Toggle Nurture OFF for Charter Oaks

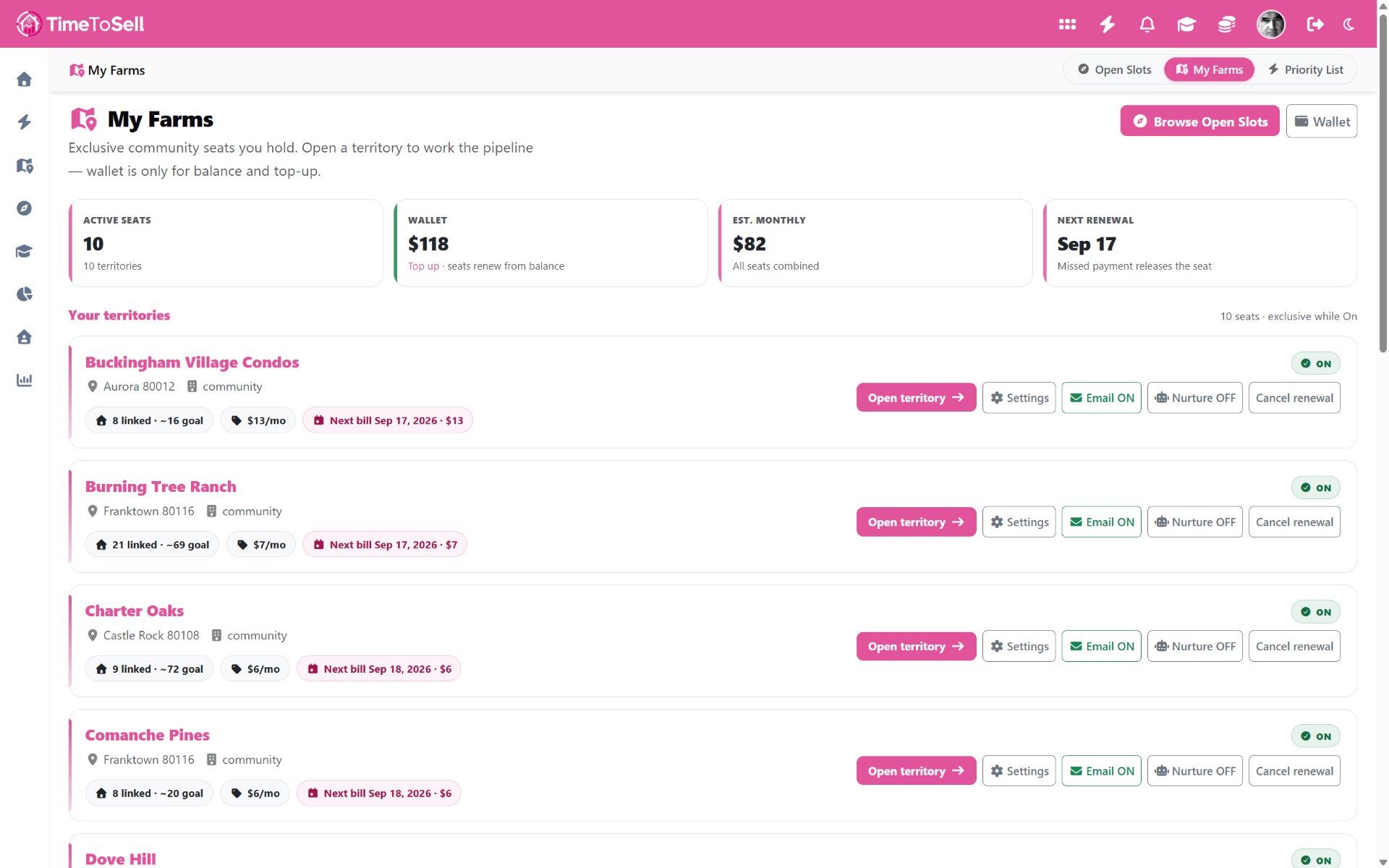click(1194, 647)
